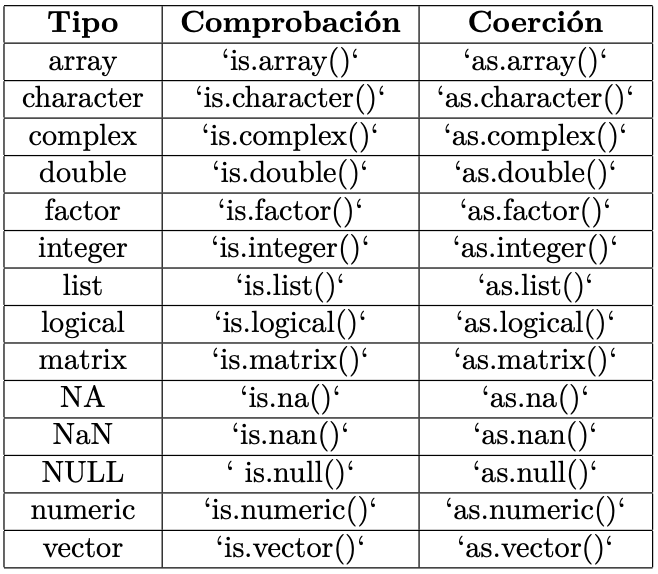The height and width of the screenshot is (574, 658).
Task: Click the 'Comprobación' column header
Action: coord(290,24)
